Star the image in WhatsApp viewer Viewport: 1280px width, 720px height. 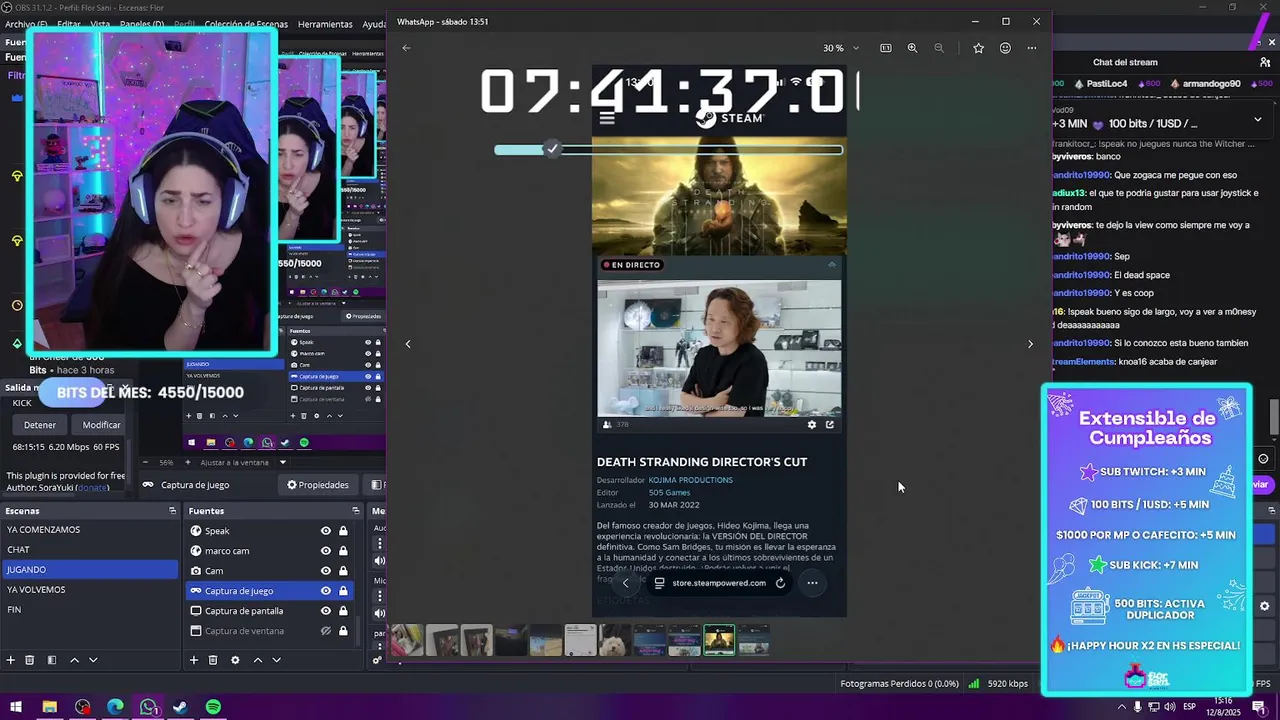click(978, 48)
